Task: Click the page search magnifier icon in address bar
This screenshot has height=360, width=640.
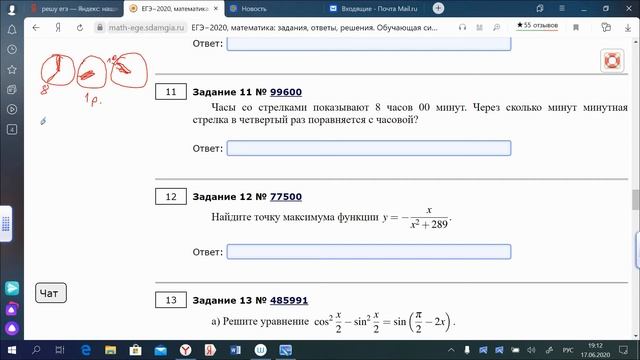Action: click(496, 27)
